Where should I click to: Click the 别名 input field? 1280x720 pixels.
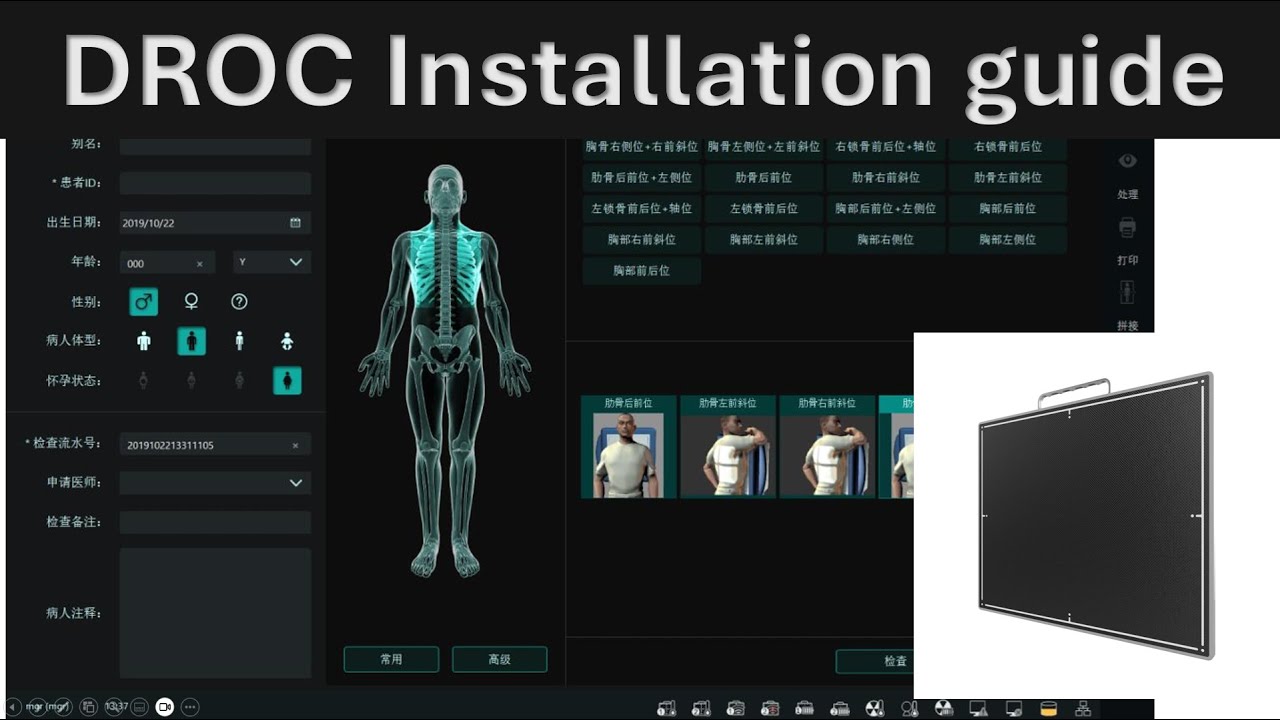coord(215,145)
